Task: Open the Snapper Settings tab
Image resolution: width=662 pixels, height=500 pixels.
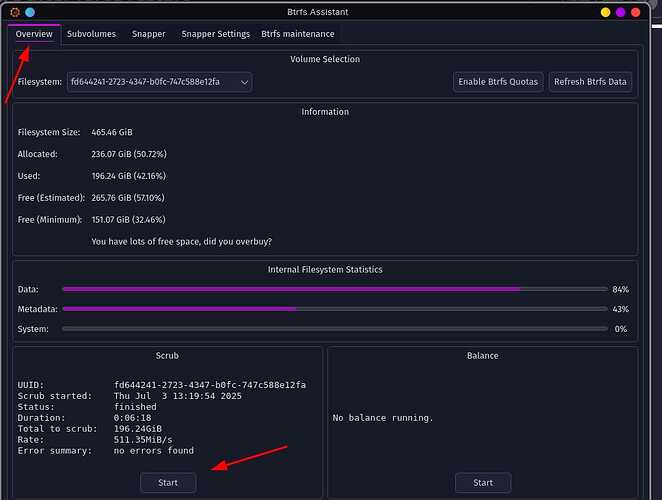Action: tap(215, 34)
